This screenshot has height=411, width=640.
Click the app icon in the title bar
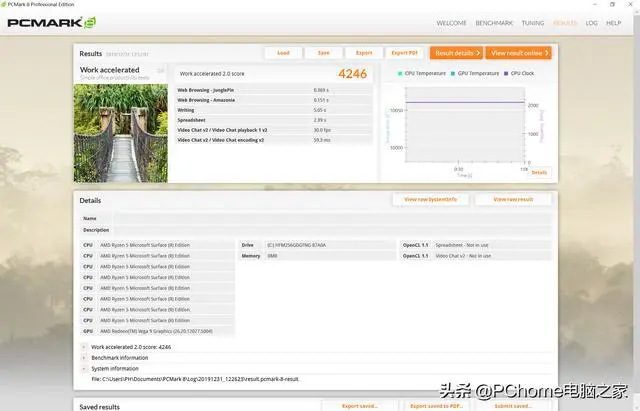pyautogui.click(x=5, y=4)
